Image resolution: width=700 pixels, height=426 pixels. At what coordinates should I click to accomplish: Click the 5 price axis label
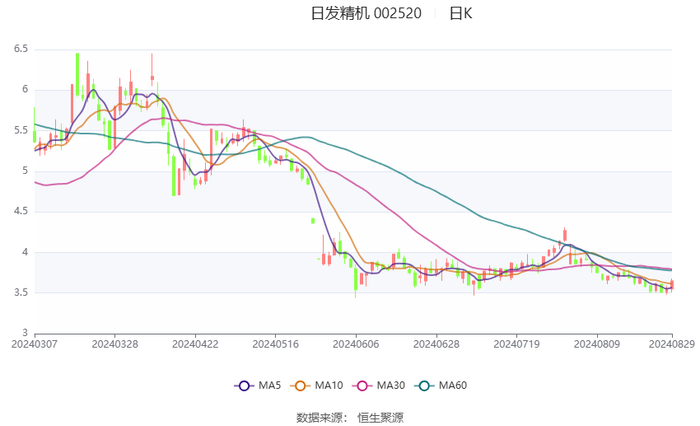(25, 171)
